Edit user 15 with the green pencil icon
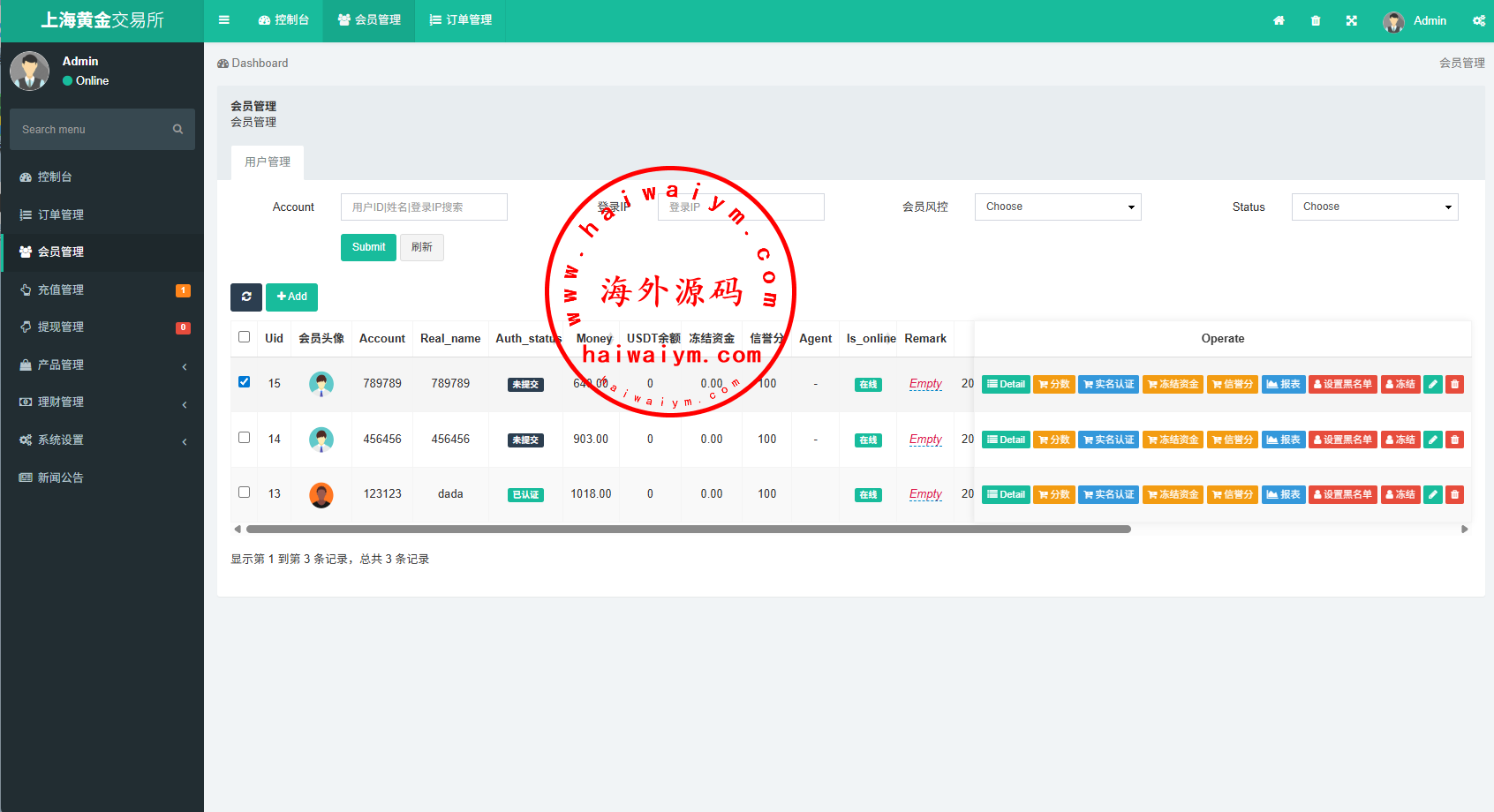1494x812 pixels. [1433, 384]
